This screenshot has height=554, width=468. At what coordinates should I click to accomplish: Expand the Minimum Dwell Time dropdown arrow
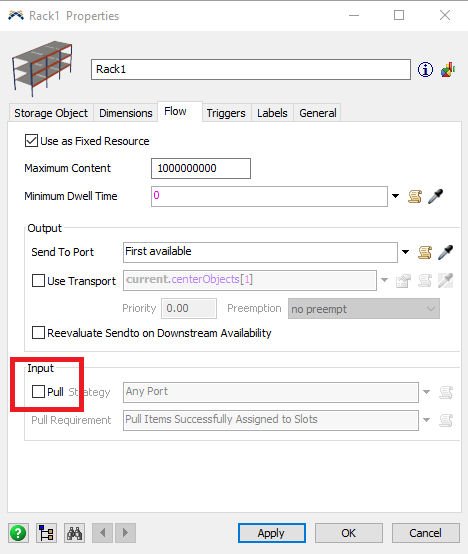(396, 196)
